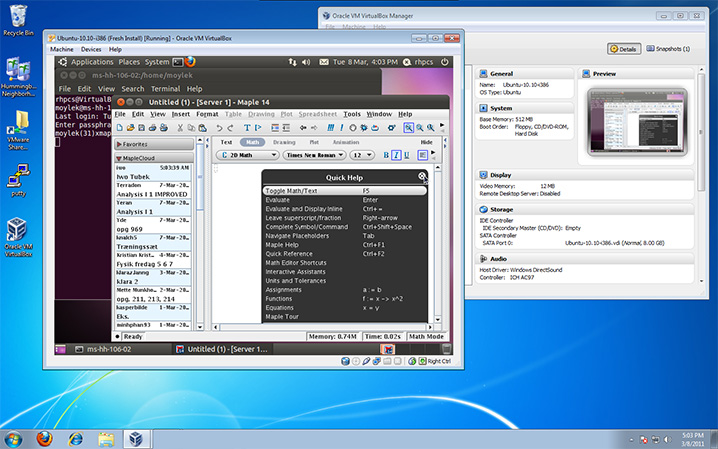Undo last action in Maple
This screenshot has height=449, width=718.
coord(219,128)
